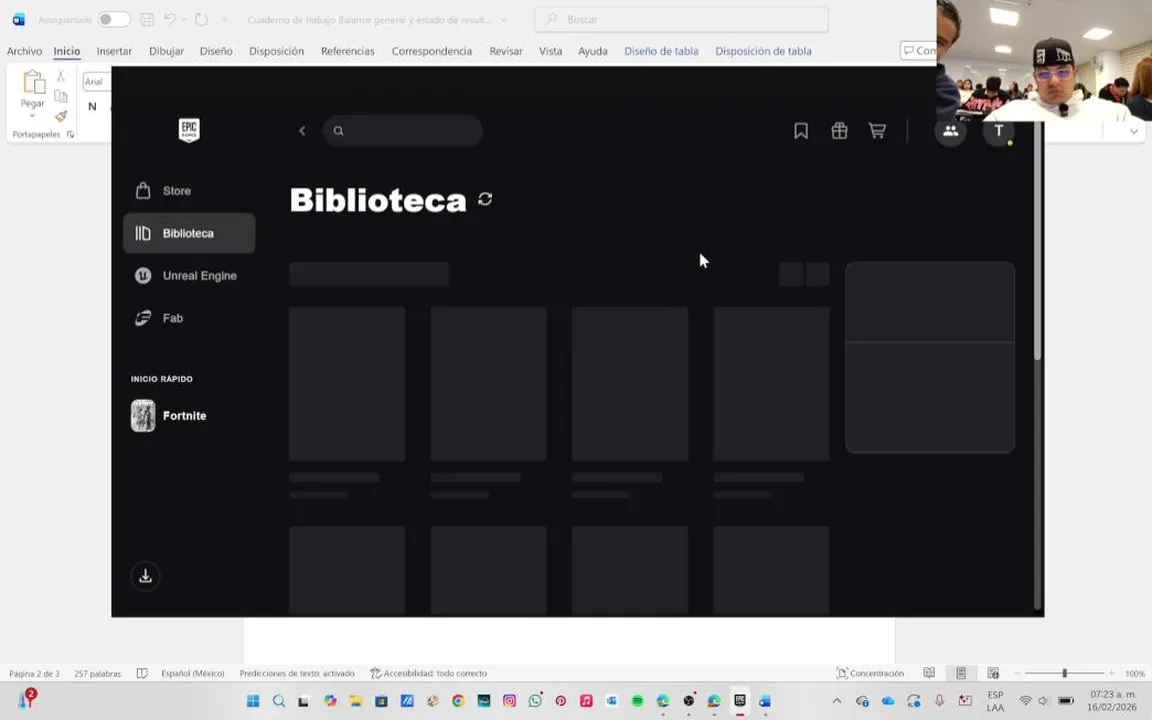This screenshot has height=720, width=1152.
Task: Open the Disposición tab
Action: (x=276, y=51)
